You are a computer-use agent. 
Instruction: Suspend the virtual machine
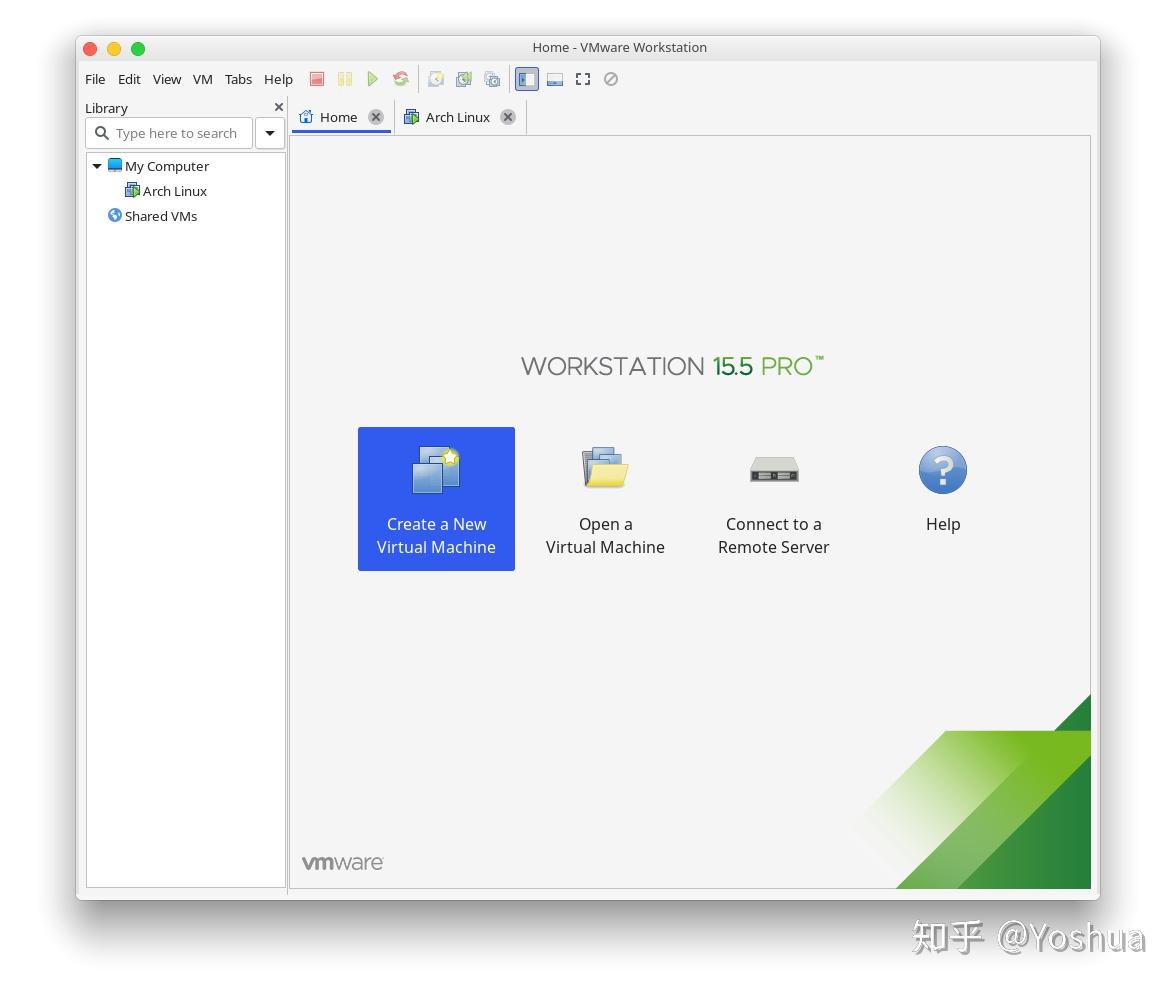pos(344,79)
